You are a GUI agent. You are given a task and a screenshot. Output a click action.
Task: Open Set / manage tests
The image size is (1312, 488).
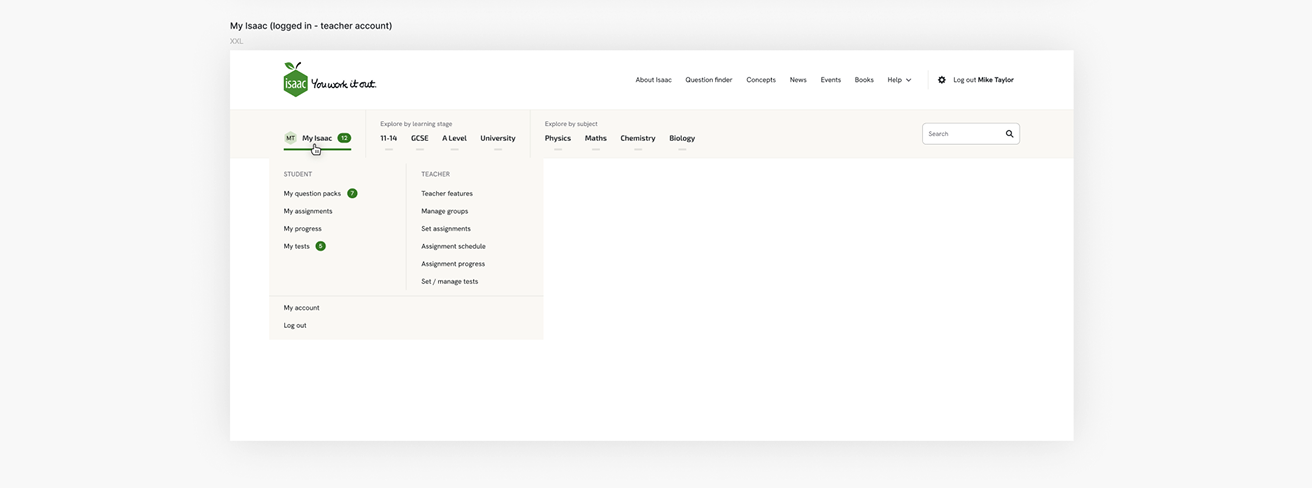point(450,281)
